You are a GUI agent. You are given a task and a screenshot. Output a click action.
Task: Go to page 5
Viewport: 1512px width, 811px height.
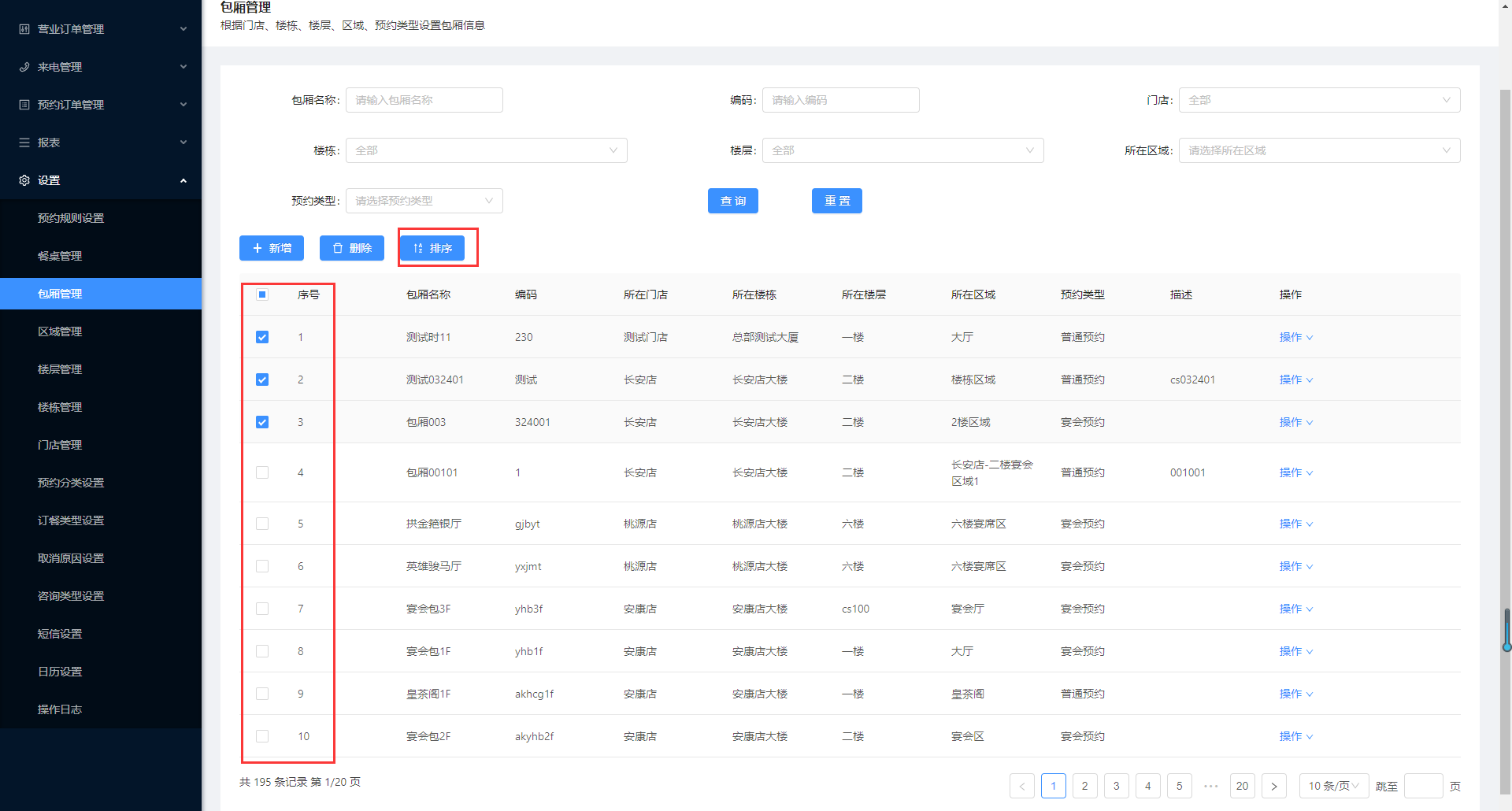[x=1180, y=786]
